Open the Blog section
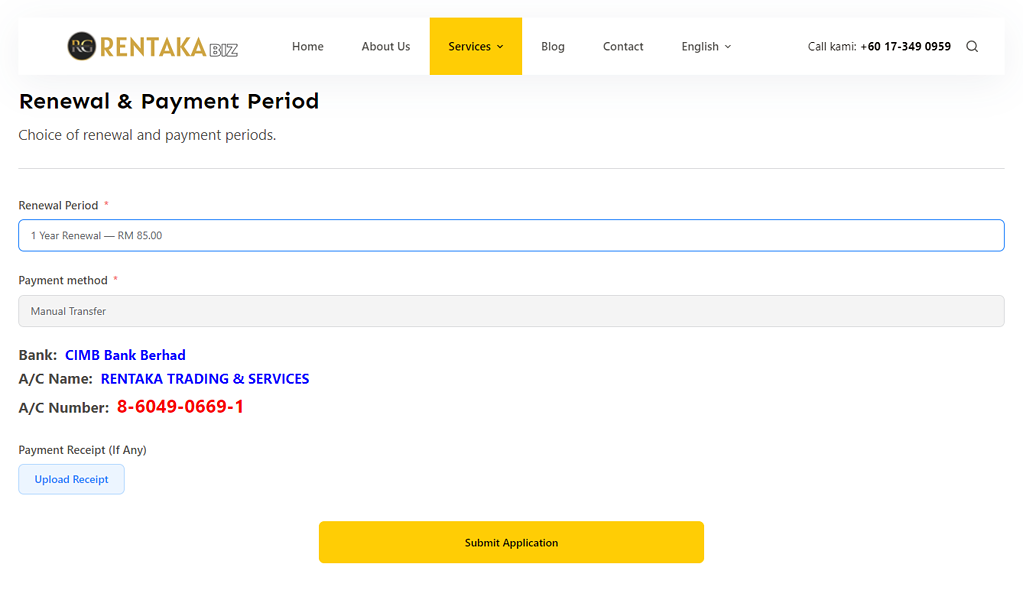The height and width of the screenshot is (590, 1023). (552, 46)
